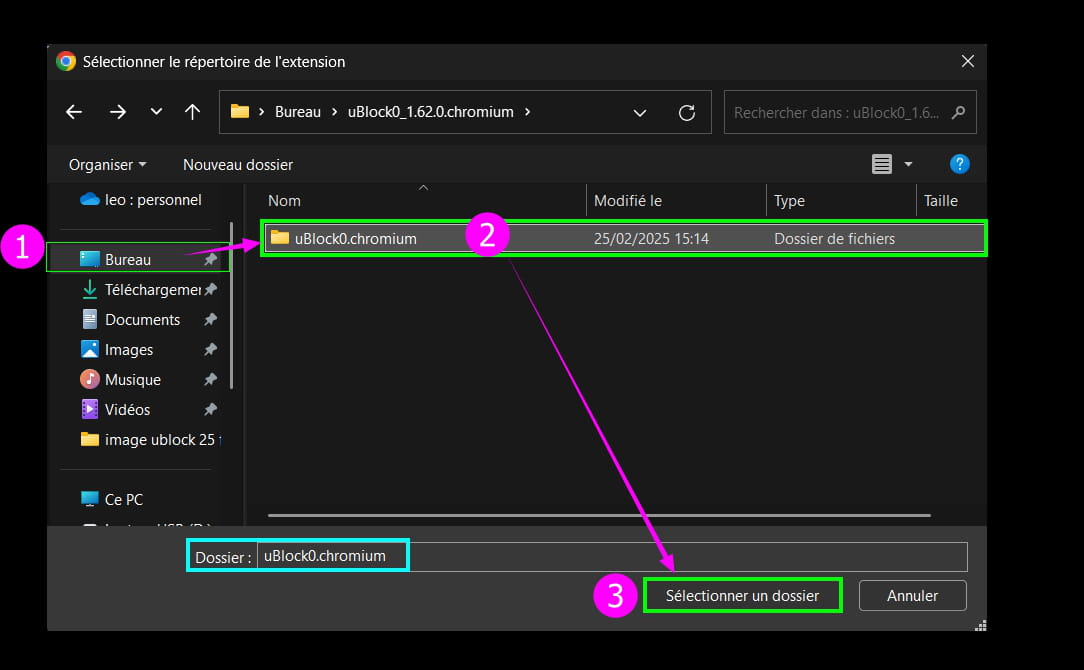
Task: Click the magnifier search icon
Action: coord(958,112)
